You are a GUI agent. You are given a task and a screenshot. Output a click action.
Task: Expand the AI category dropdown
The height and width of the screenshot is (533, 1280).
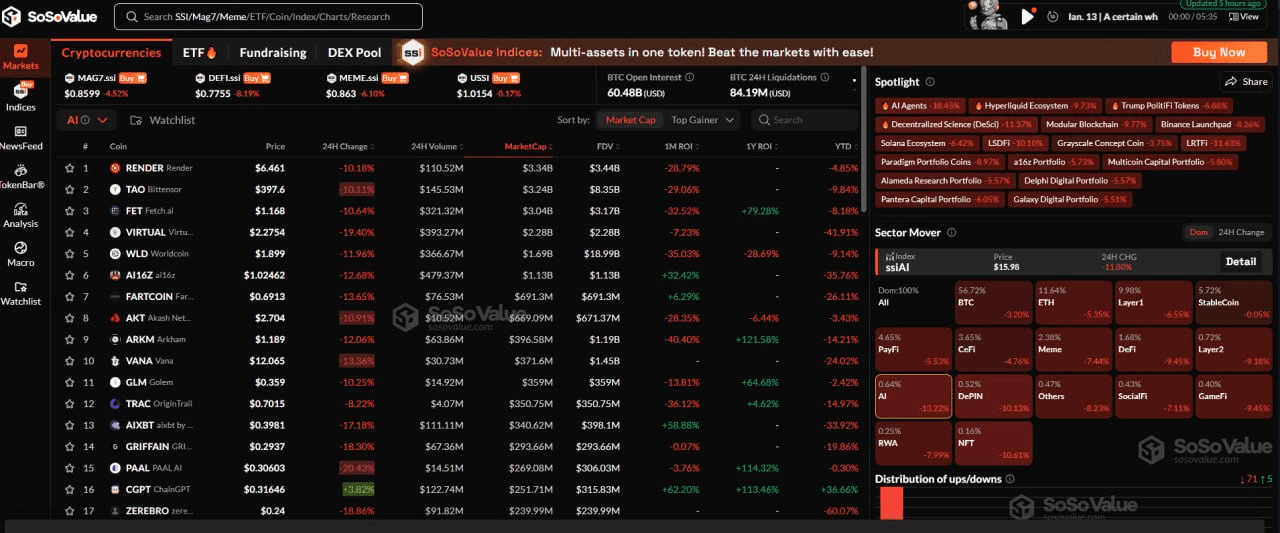[87, 120]
